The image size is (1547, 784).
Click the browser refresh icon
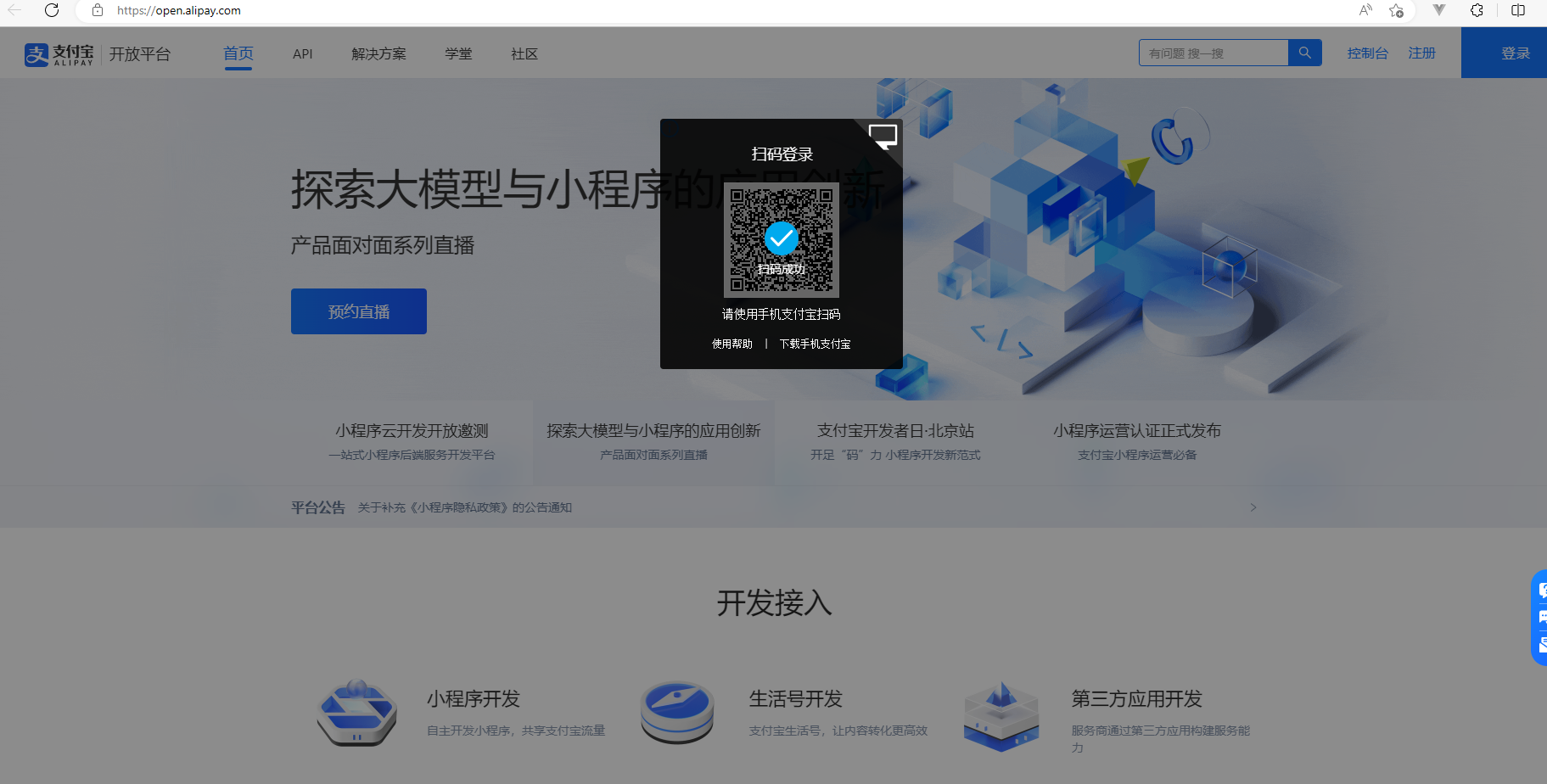tap(52, 10)
